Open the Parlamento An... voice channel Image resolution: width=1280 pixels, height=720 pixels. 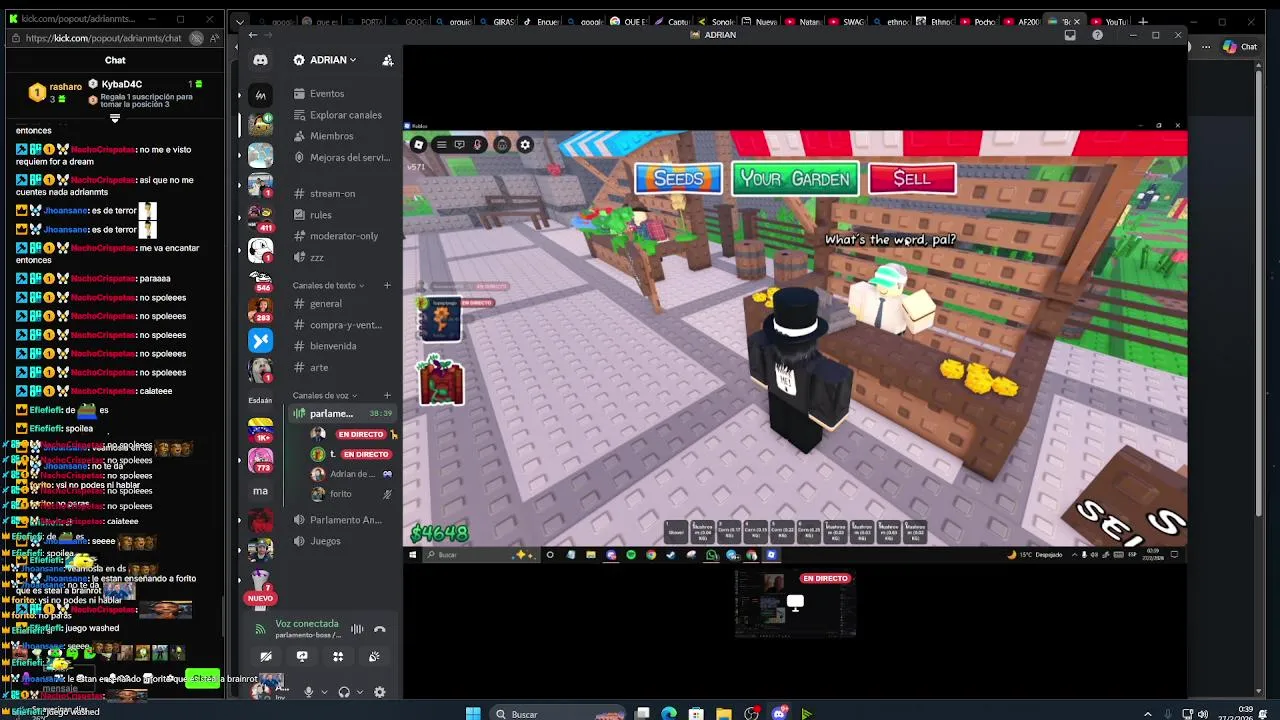point(345,520)
